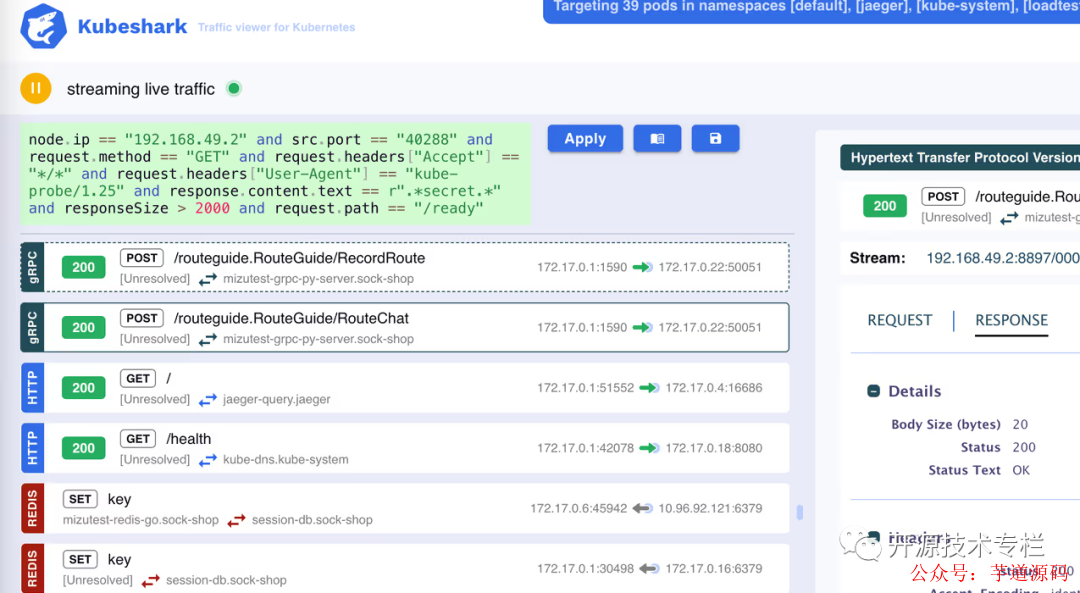Switch to the RESPONSE tab
Screen dimensions: 1080x593
point(1011,320)
